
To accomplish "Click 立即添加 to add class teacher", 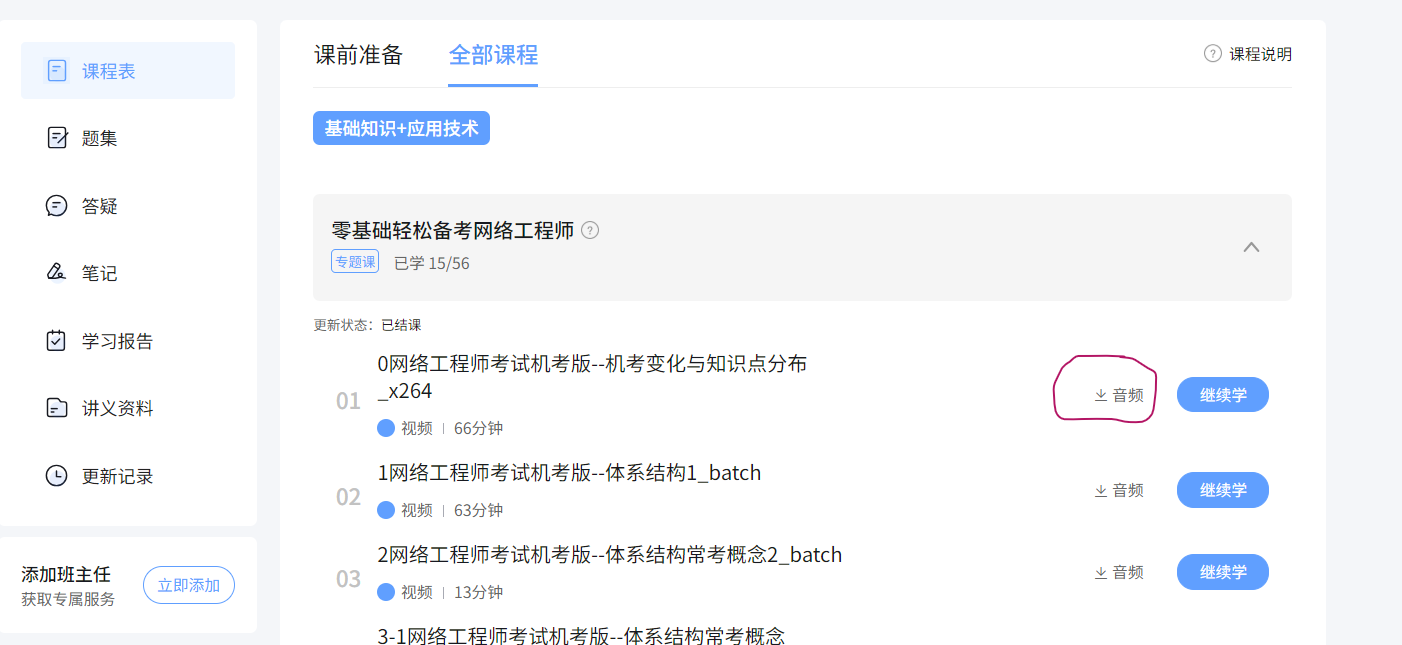I will click(x=189, y=585).
